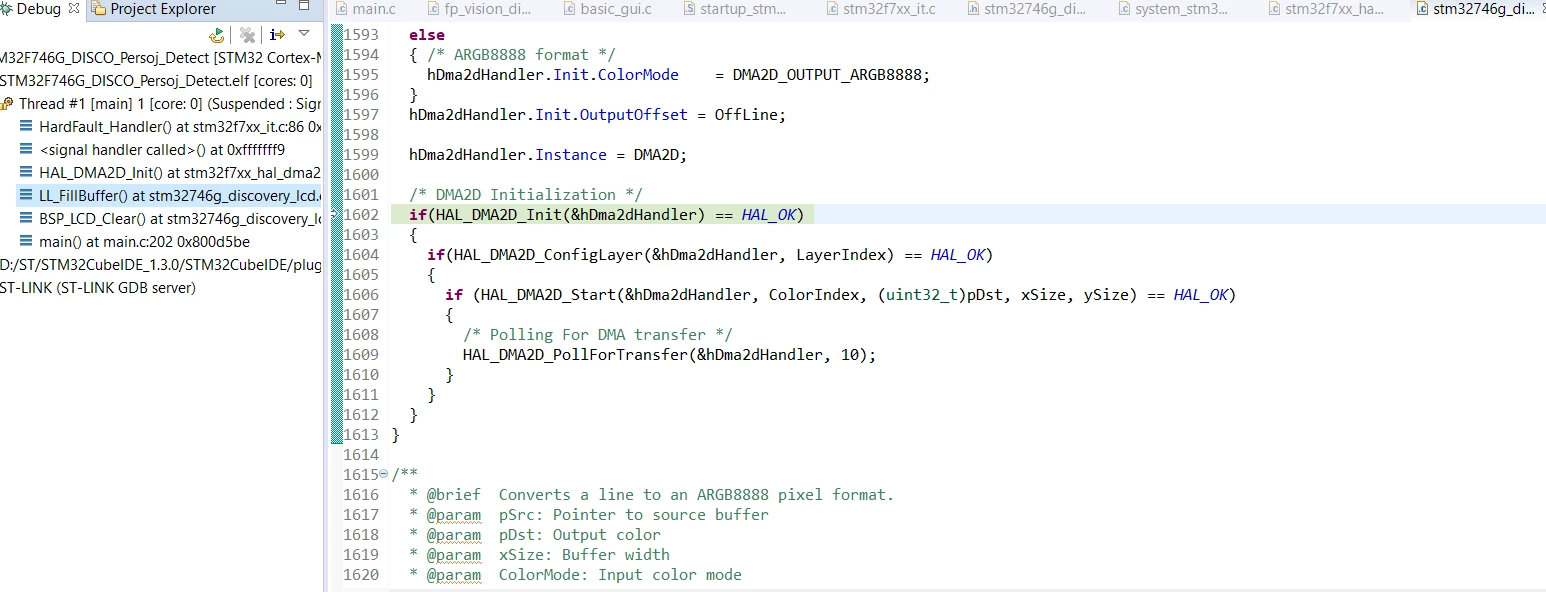
Task: Click HAL_DMA2D_PollForTransfer in line 1609
Action: click(575, 355)
